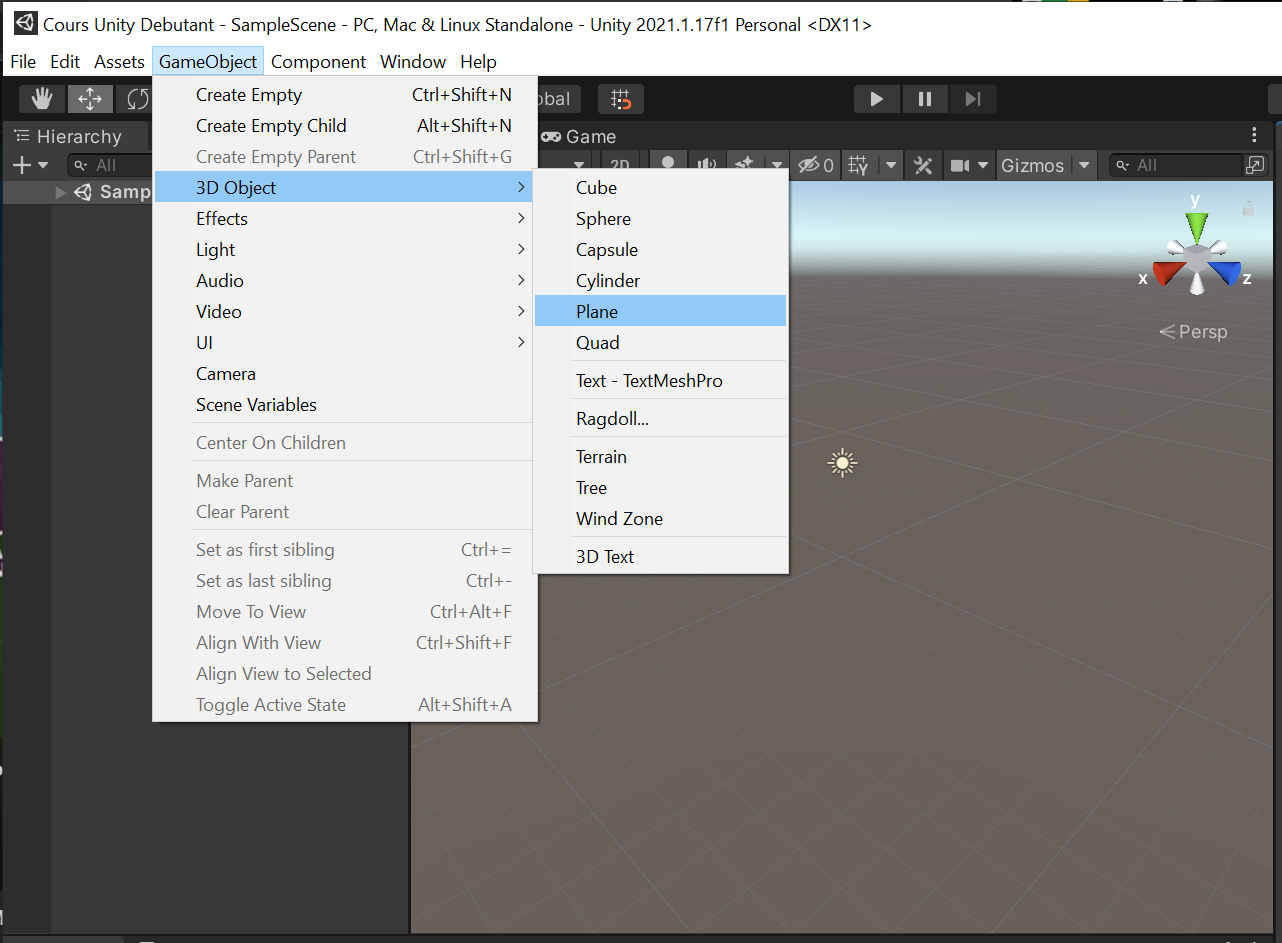Open the Component menu
The width and height of the screenshot is (1282, 943).
coord(318,62)
